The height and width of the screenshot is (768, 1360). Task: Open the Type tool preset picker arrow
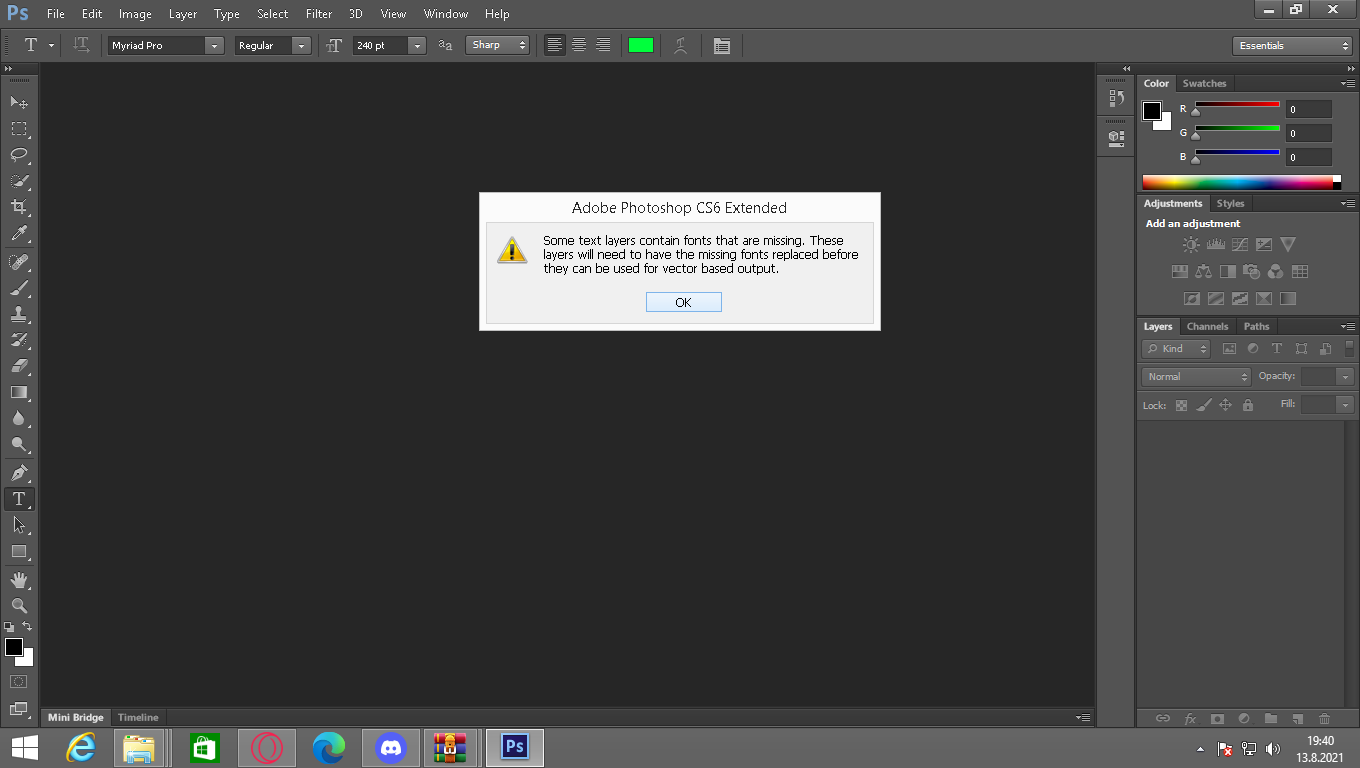[51, 45]
